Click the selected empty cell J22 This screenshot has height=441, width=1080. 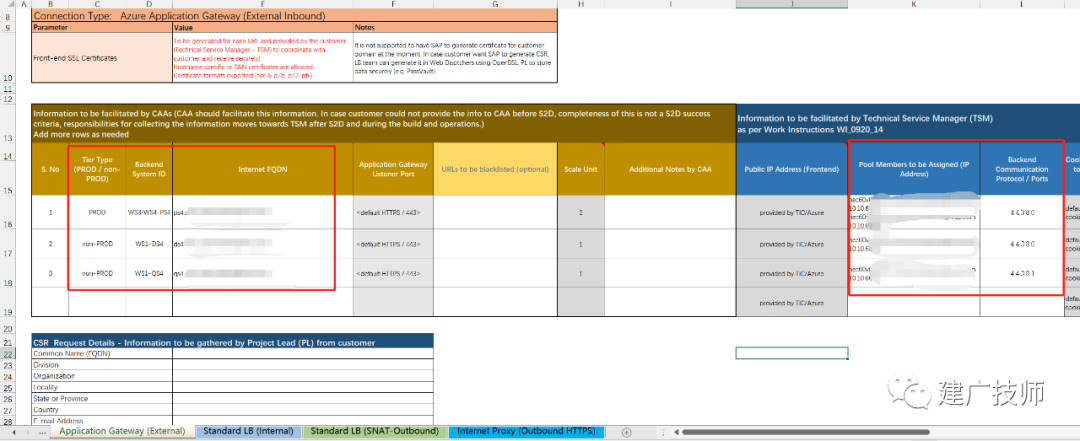click(792, 353)
